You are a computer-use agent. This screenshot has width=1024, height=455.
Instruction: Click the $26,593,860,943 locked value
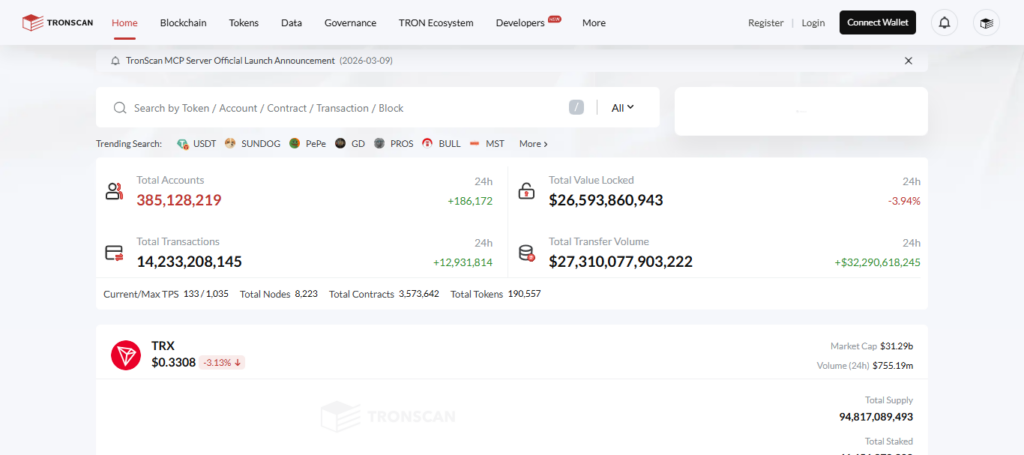click(606, 200)
